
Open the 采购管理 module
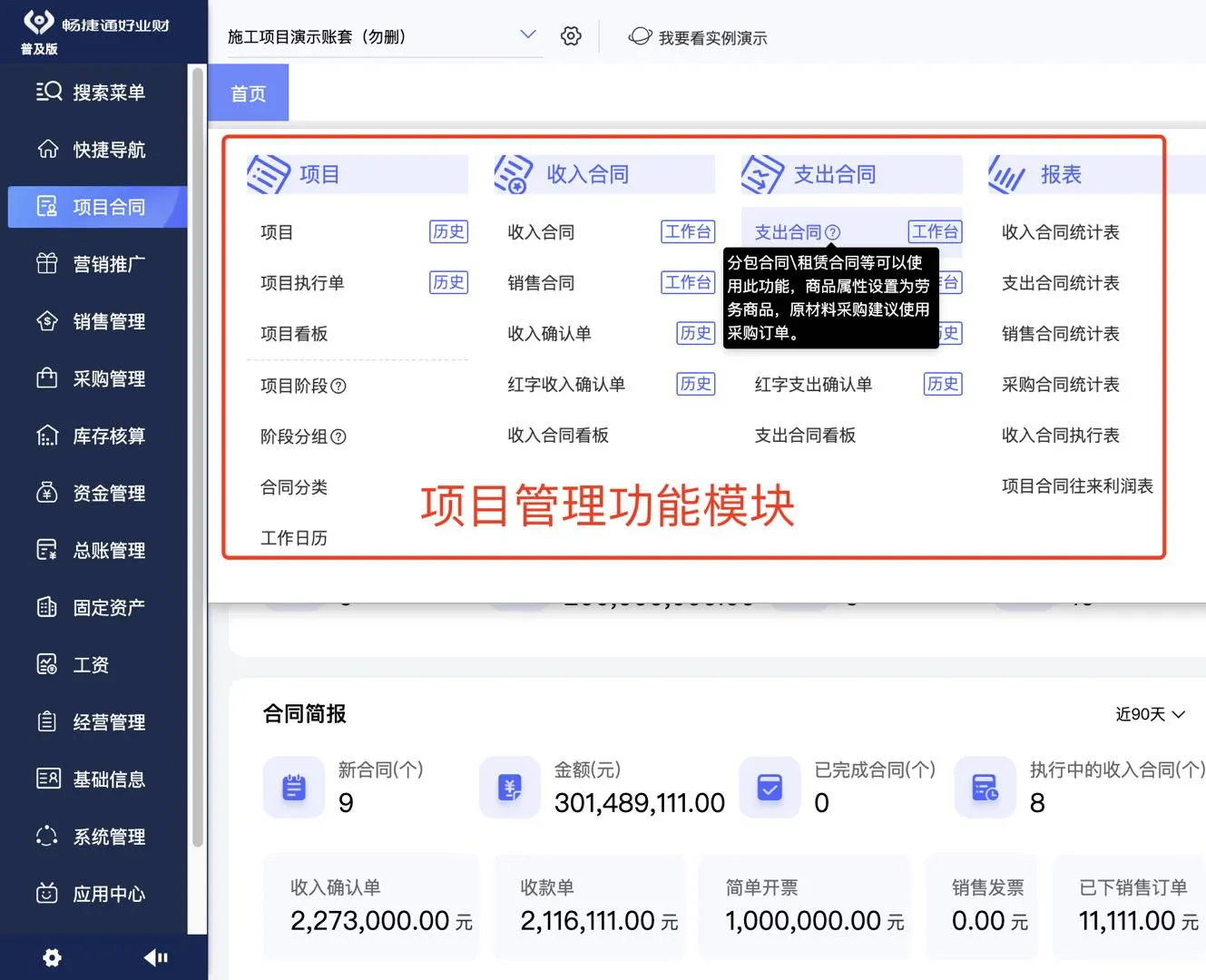[95, 378]
